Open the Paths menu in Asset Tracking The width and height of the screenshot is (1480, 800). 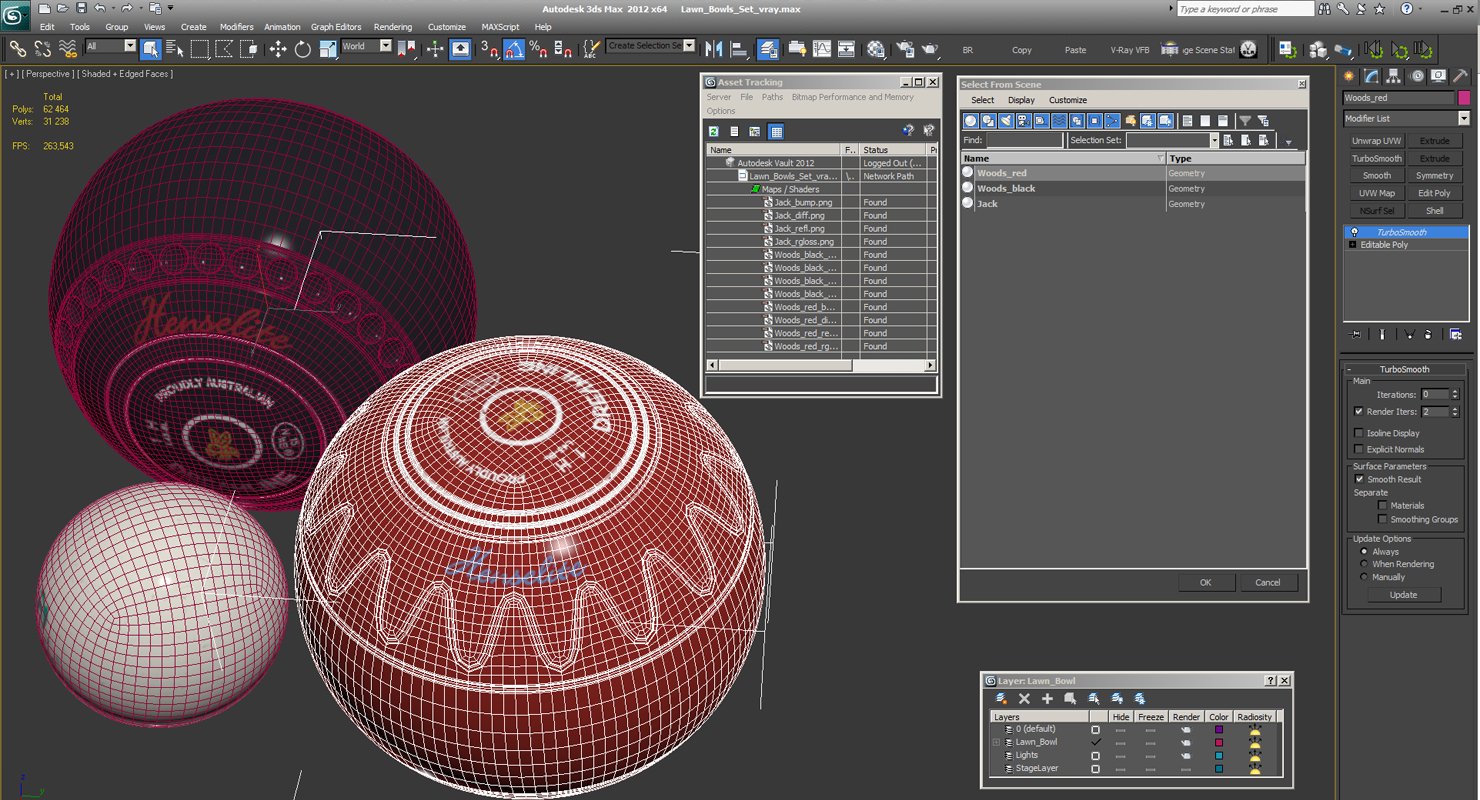coord(772,97)
